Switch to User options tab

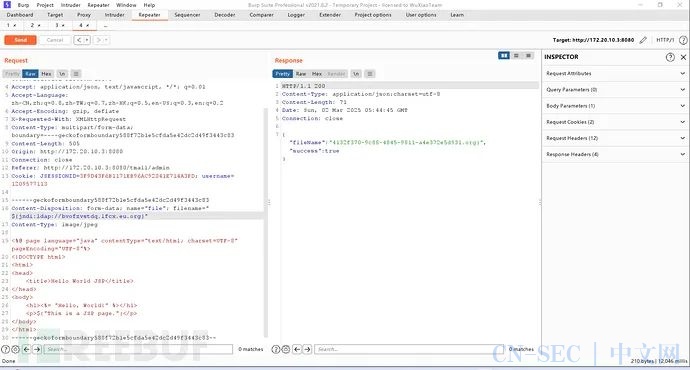[x=421, y=15]
